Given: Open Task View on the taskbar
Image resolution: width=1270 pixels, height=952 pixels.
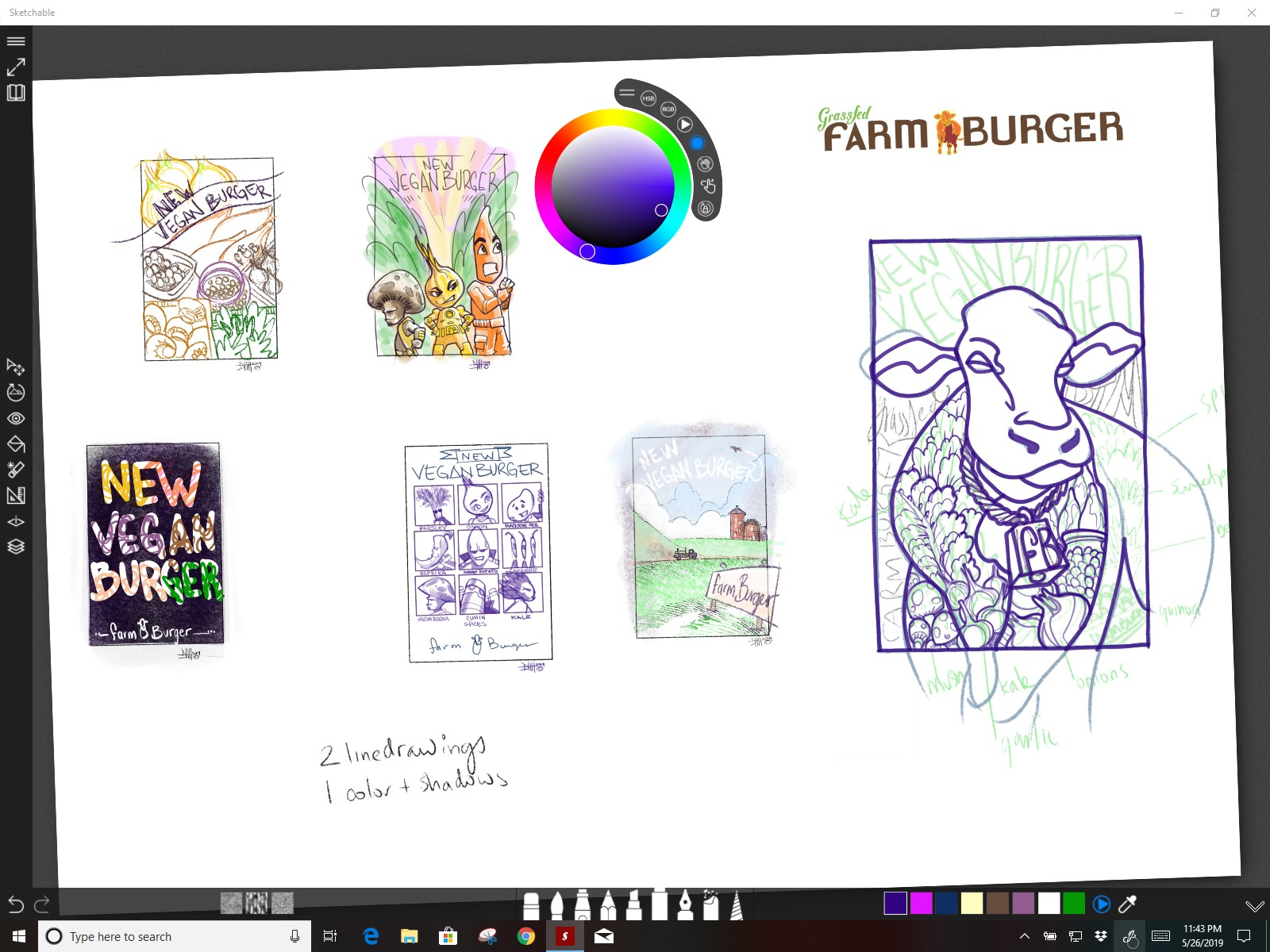Looking at the screenshot, I should [x=330, y=936].
